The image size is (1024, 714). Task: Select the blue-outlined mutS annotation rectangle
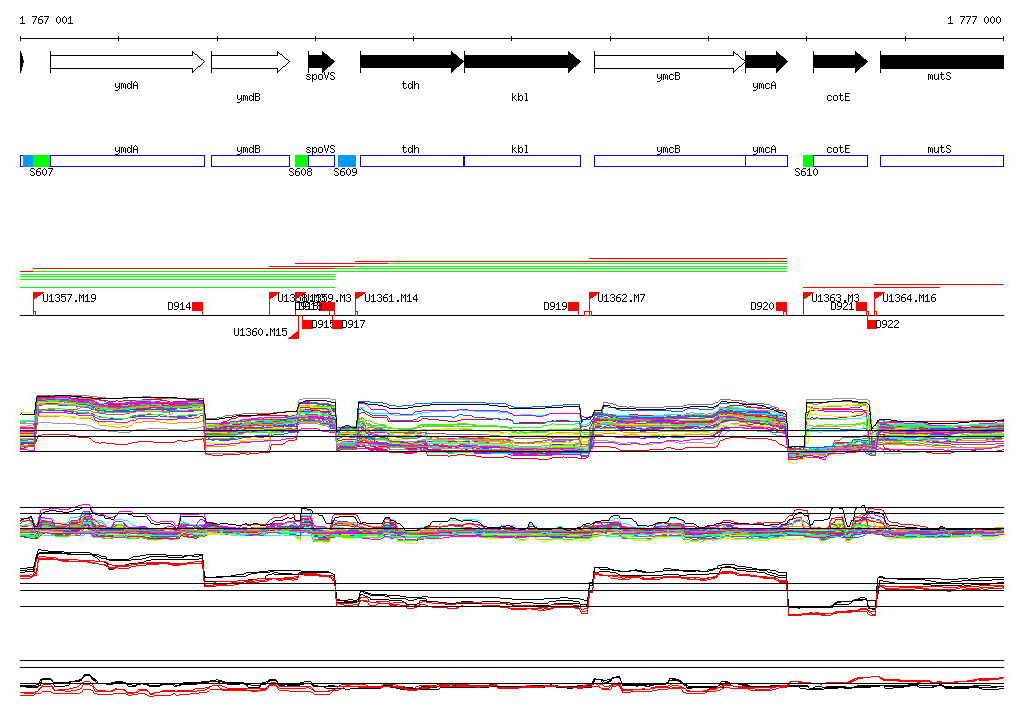(x=942, y=161)
